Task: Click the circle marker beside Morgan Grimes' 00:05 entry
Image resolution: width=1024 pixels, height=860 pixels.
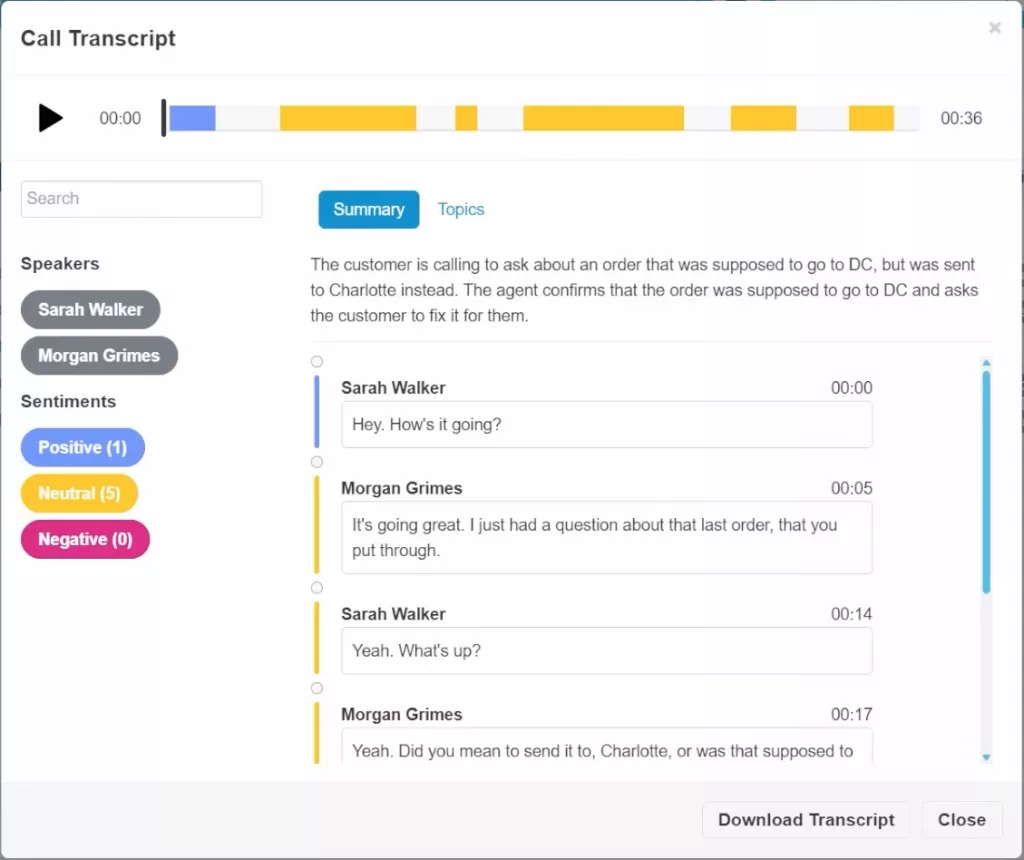Action: tap(317, 461)
